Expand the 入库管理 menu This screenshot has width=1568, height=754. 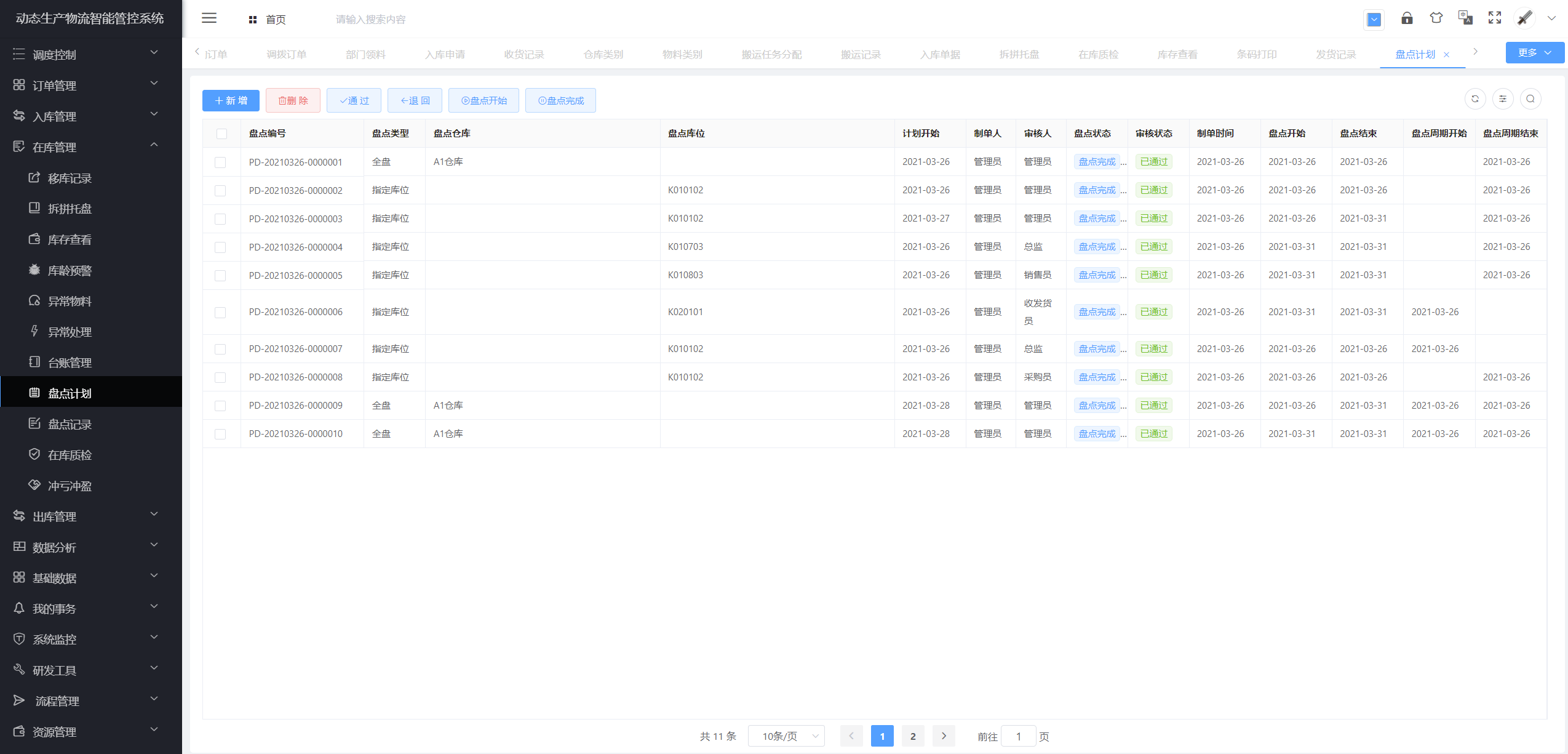click(x=91, y=116)
